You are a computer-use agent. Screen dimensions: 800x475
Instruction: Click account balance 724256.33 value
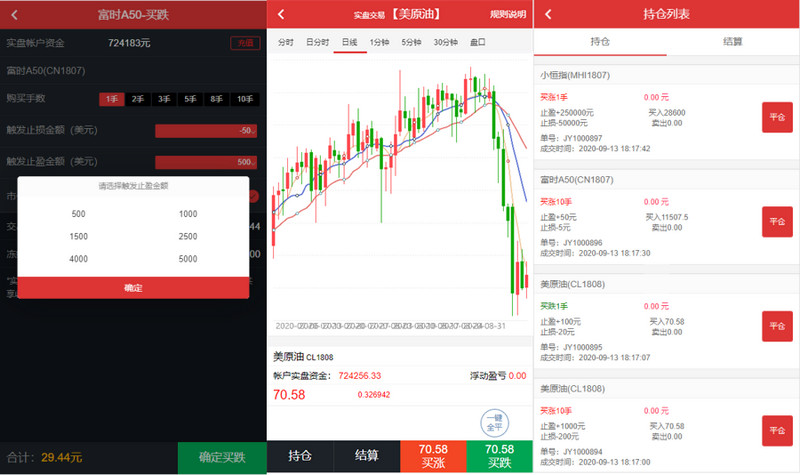(x=360, y=376)
